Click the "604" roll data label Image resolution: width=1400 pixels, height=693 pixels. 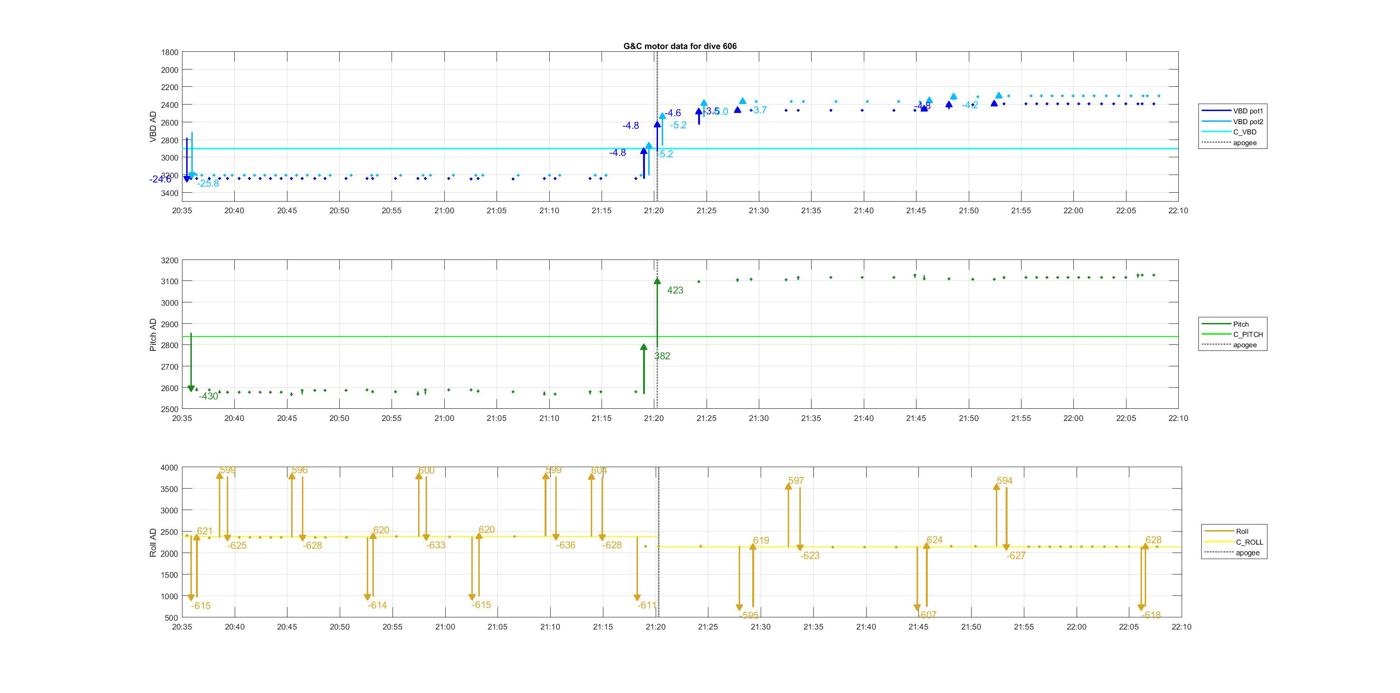599,471
